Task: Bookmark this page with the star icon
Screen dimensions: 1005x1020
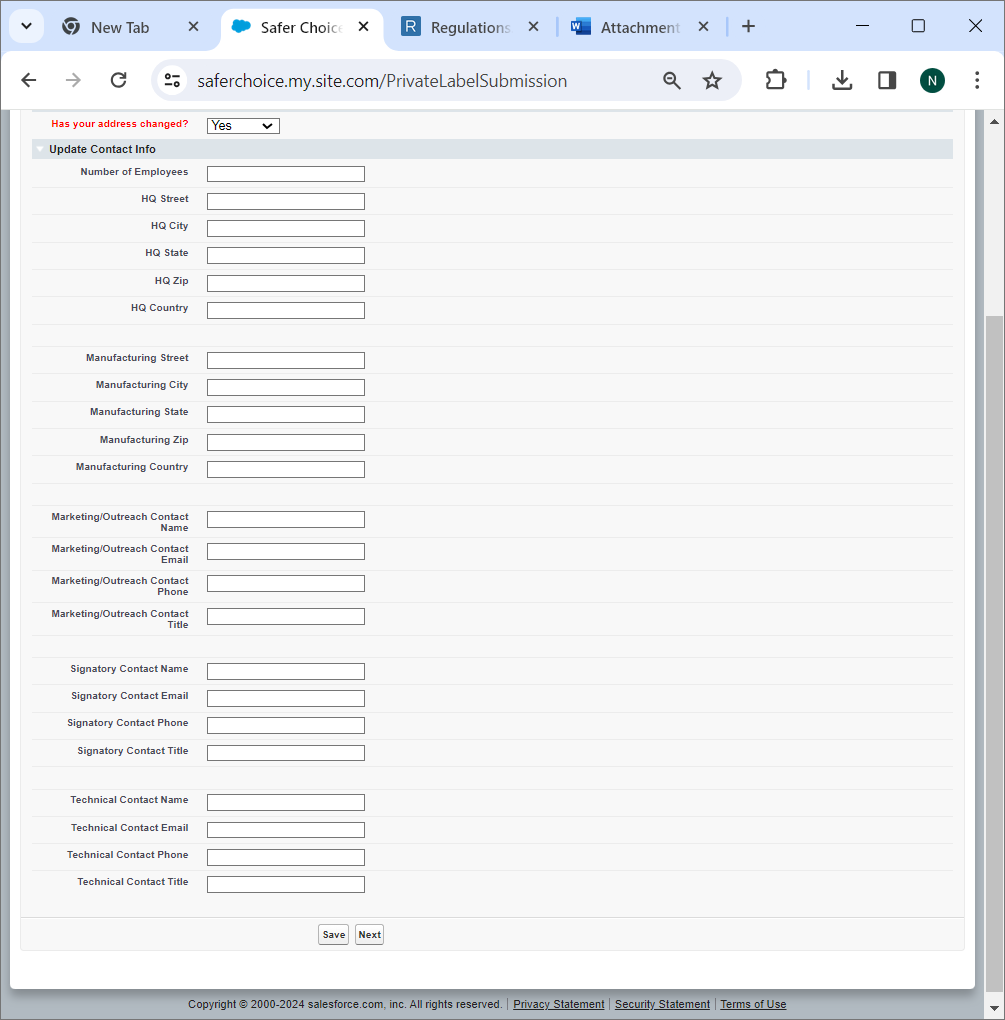Action: click(712, 80)
